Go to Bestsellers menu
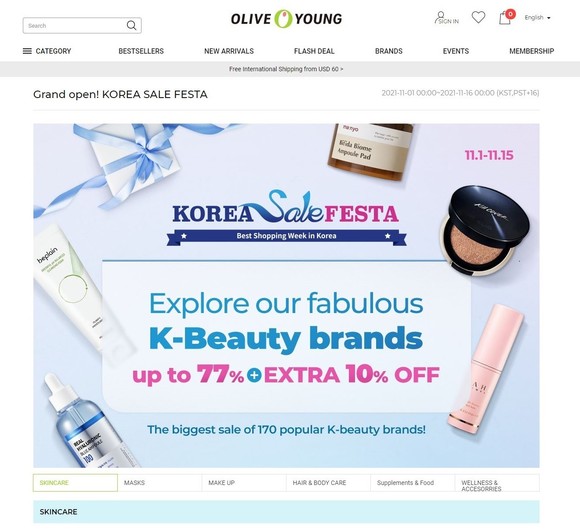This screenshot has height=532, width=580. point(141,51)
